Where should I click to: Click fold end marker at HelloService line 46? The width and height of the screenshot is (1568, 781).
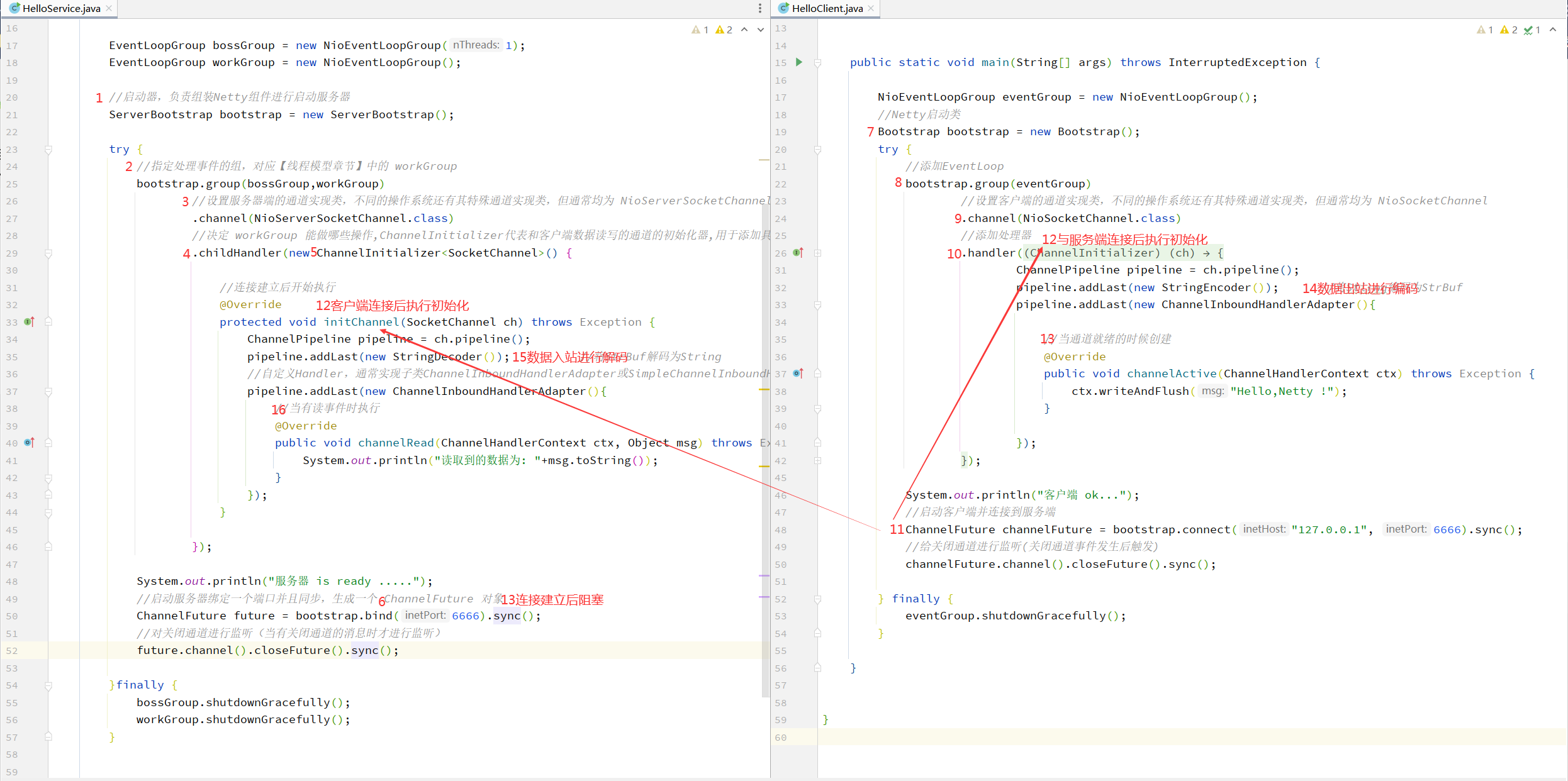coord(48,547)
